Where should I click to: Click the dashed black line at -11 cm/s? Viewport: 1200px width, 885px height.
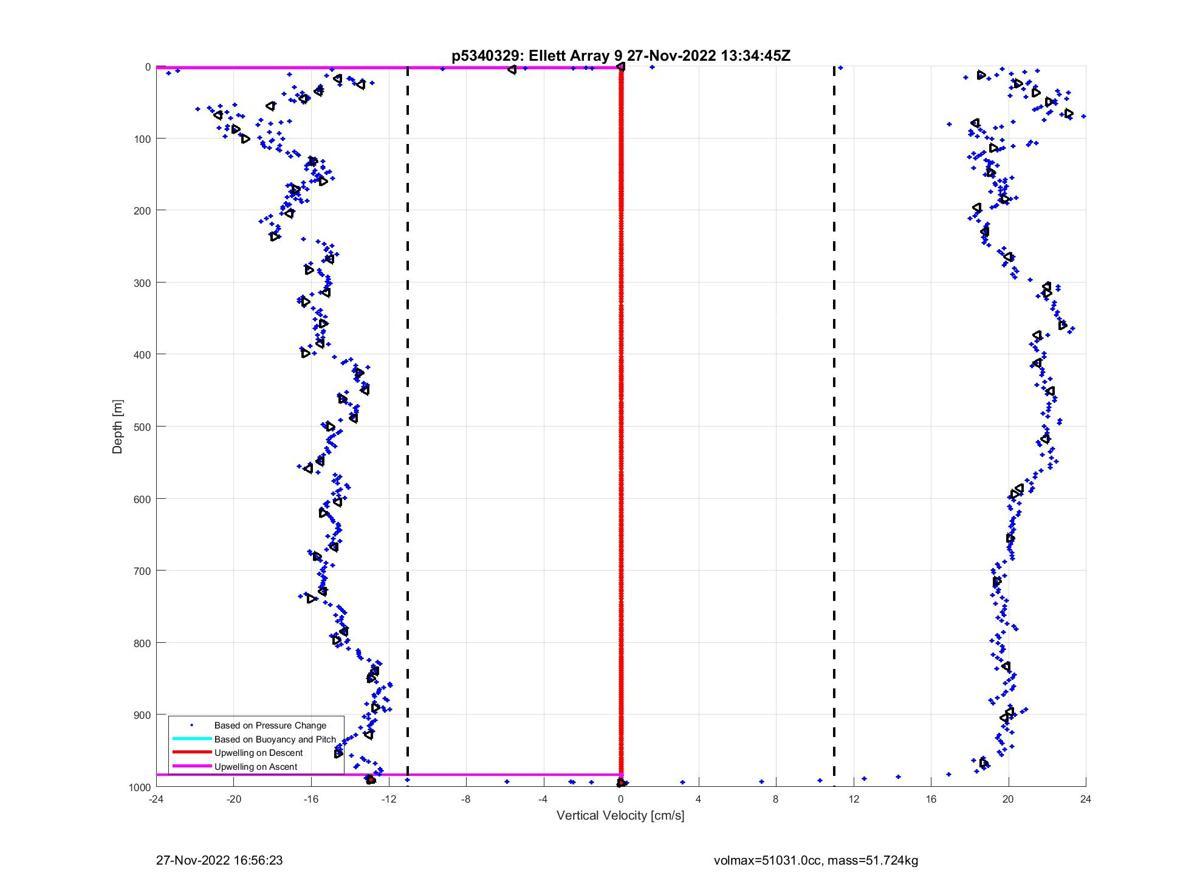(408, 425)
